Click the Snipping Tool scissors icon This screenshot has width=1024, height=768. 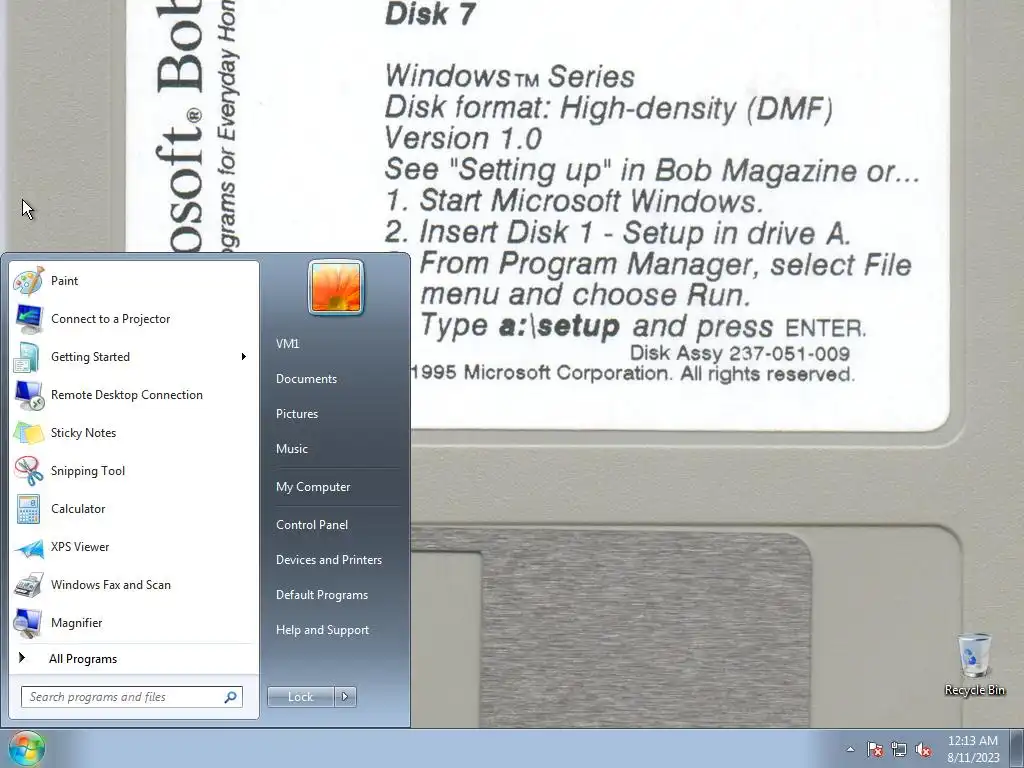[x=29, y=471]
